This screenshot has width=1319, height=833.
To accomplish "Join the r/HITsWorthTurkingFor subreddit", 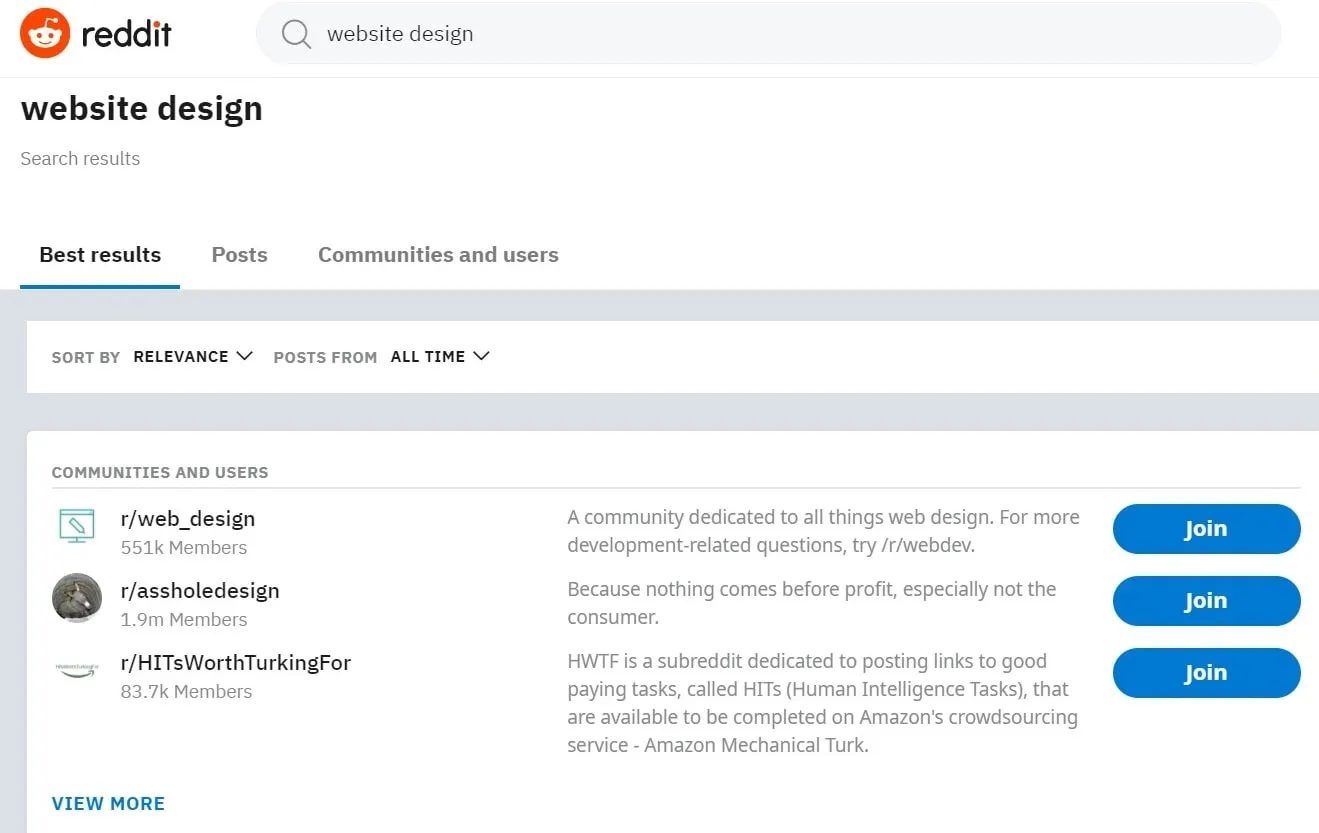I will 1206,673.
